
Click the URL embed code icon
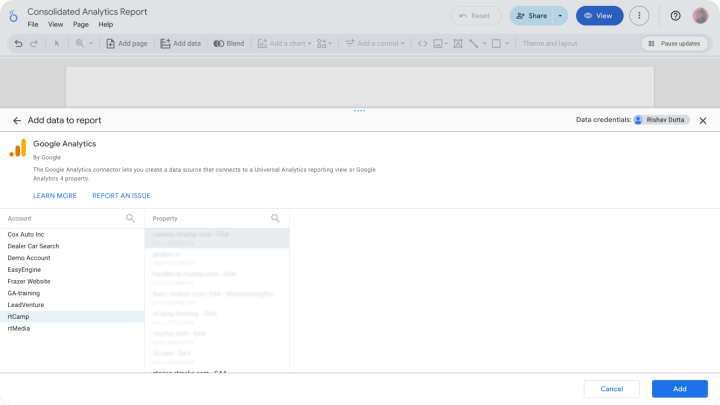point(422,44)
